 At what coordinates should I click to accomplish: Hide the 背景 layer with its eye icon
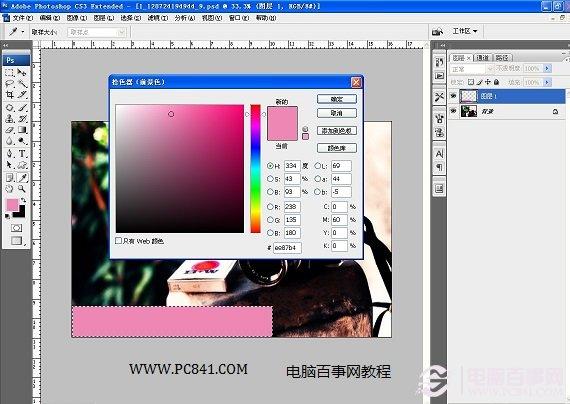tap(453, 111)
